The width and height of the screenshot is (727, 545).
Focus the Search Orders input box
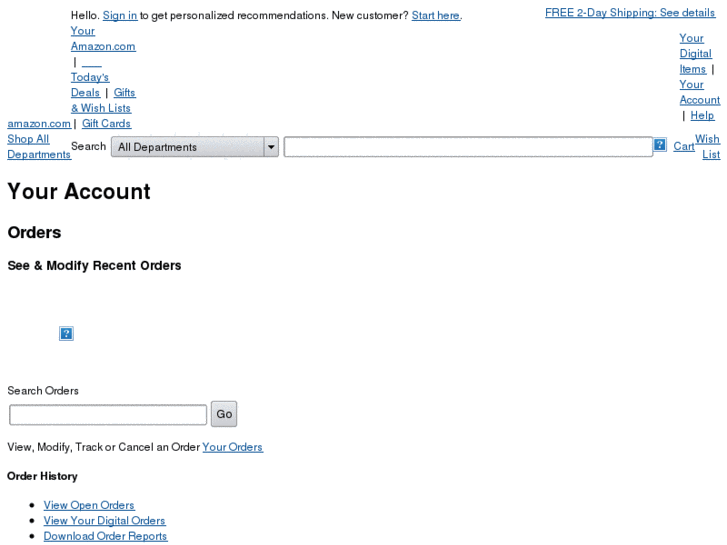click(108, 414)
